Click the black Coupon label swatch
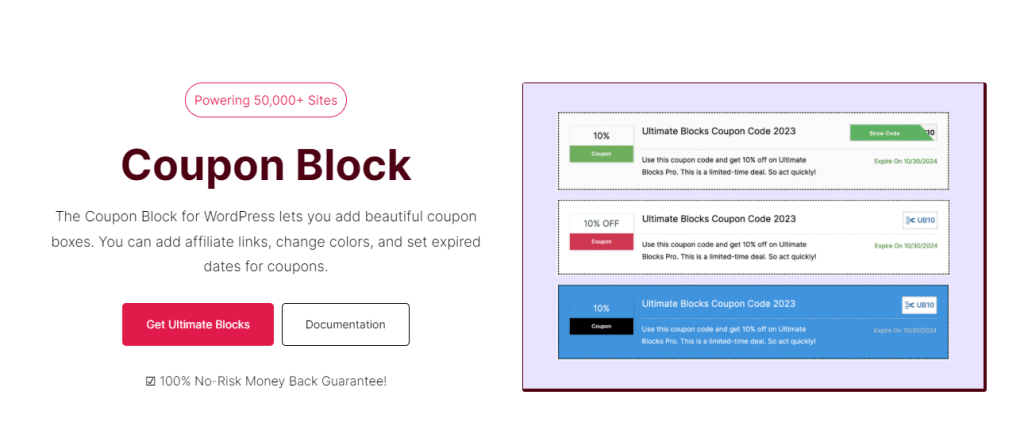The width and height of the screenshot is (1024, 441). pos(601,326)
